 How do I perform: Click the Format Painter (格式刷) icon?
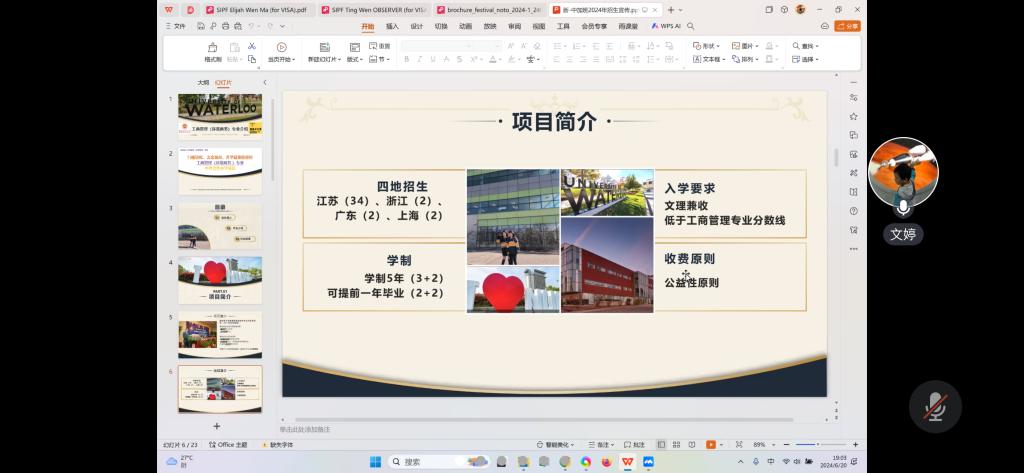click(213, 47)
